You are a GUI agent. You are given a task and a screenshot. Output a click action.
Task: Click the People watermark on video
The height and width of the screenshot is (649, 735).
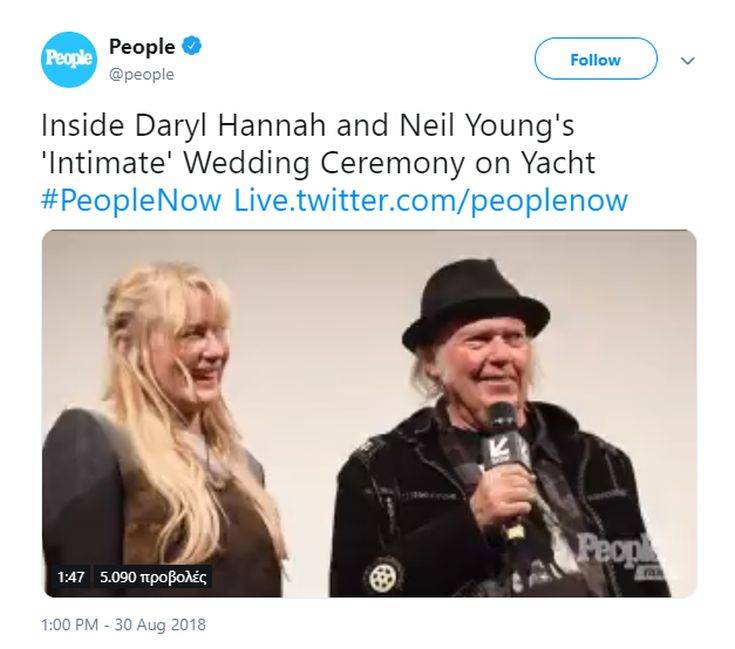click(616, 551)
